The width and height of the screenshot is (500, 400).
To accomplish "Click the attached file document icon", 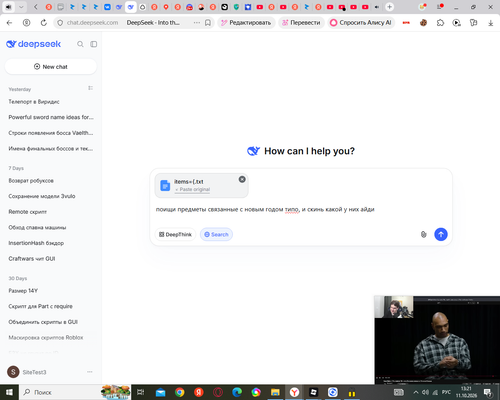I will point(165,185).
